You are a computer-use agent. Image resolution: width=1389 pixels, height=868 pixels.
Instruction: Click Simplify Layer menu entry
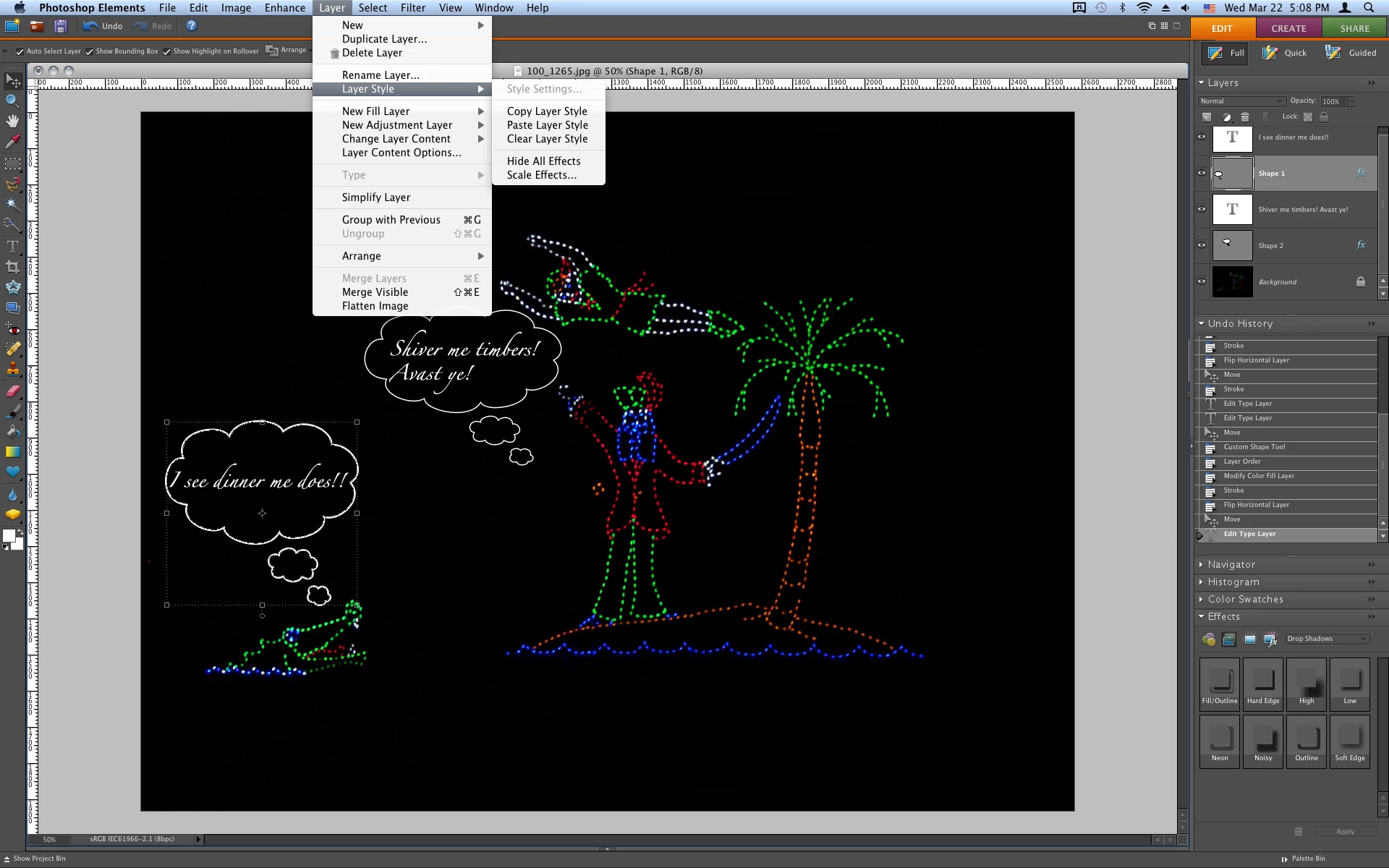375,197
